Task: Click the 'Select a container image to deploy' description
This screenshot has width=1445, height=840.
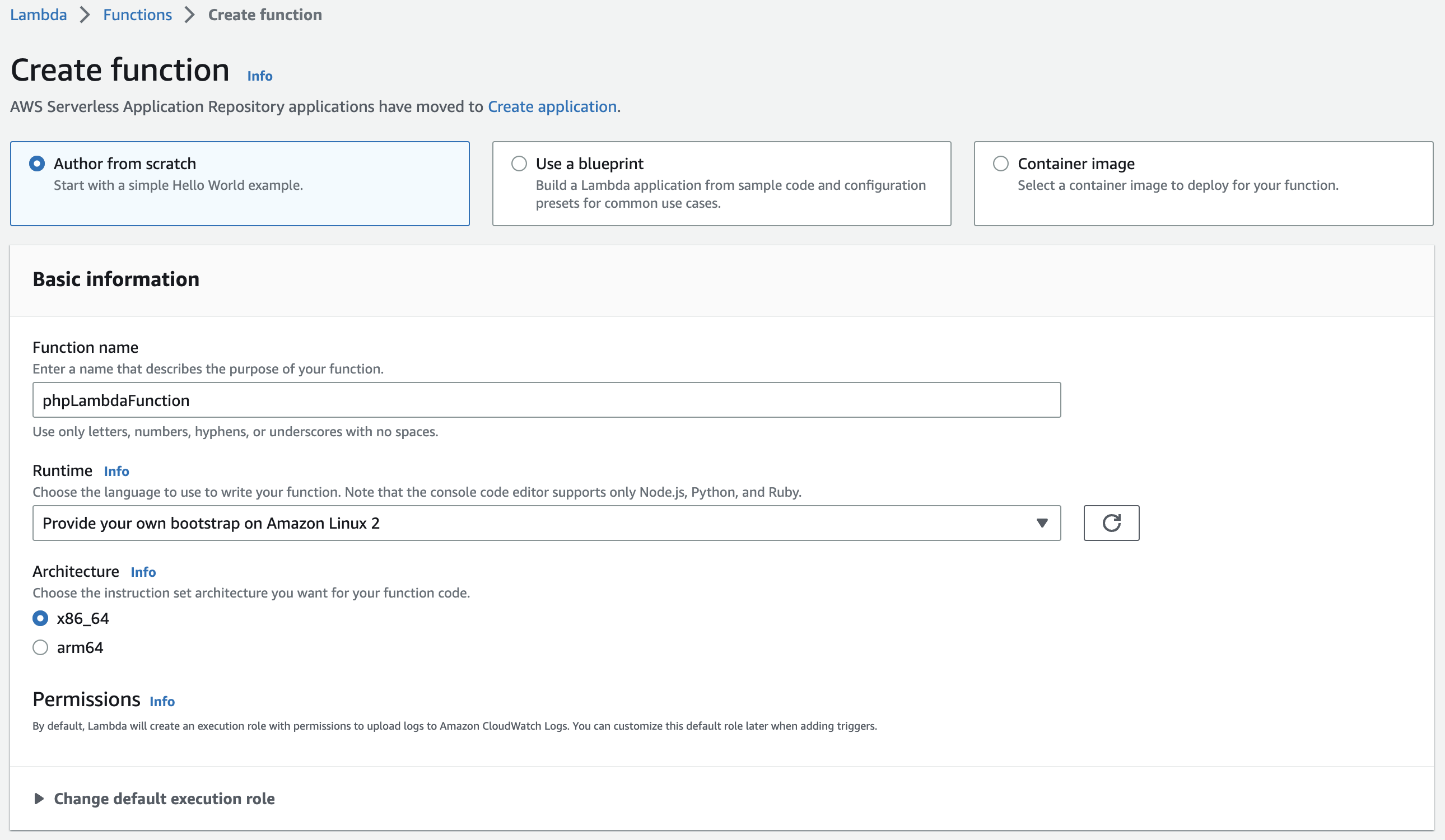Action: click(x=1178, y=185)
